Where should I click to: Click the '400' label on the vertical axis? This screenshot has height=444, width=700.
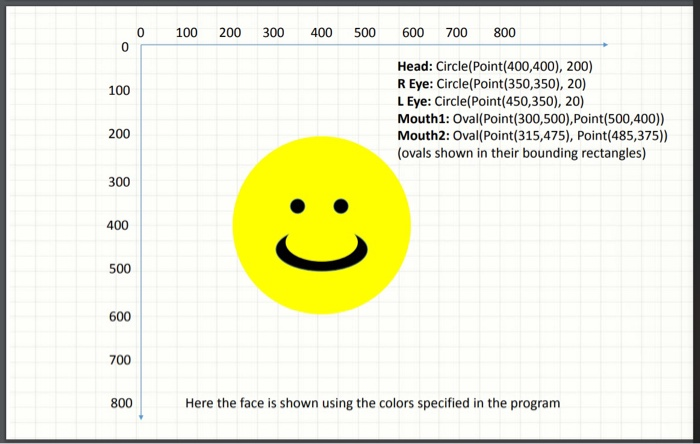118,225
